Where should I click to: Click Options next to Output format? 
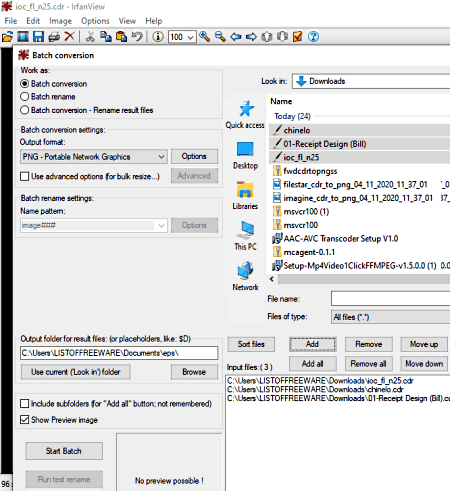(x=194, y=156)
